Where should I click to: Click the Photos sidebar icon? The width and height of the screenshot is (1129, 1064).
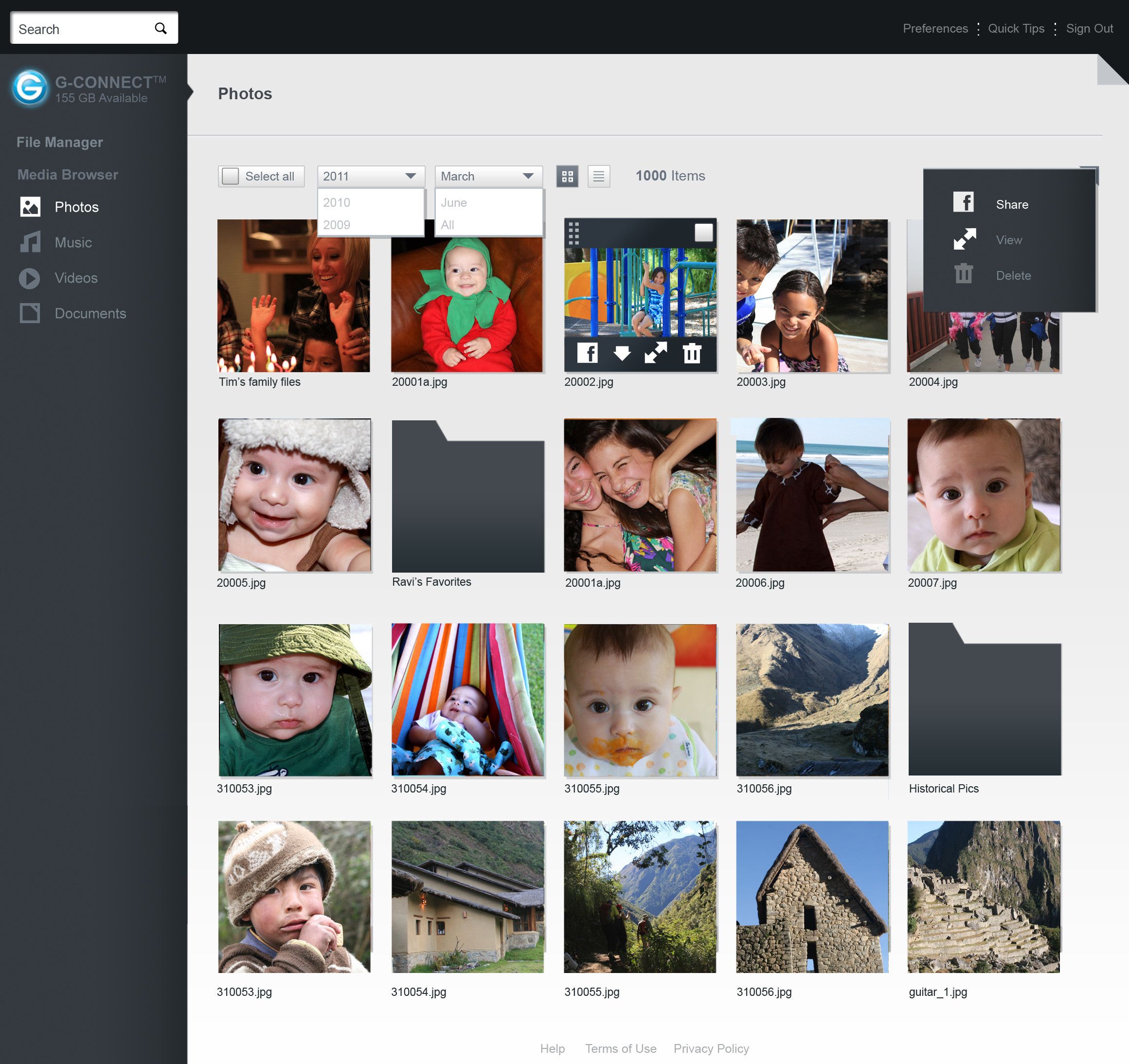[x=30, y=207]
